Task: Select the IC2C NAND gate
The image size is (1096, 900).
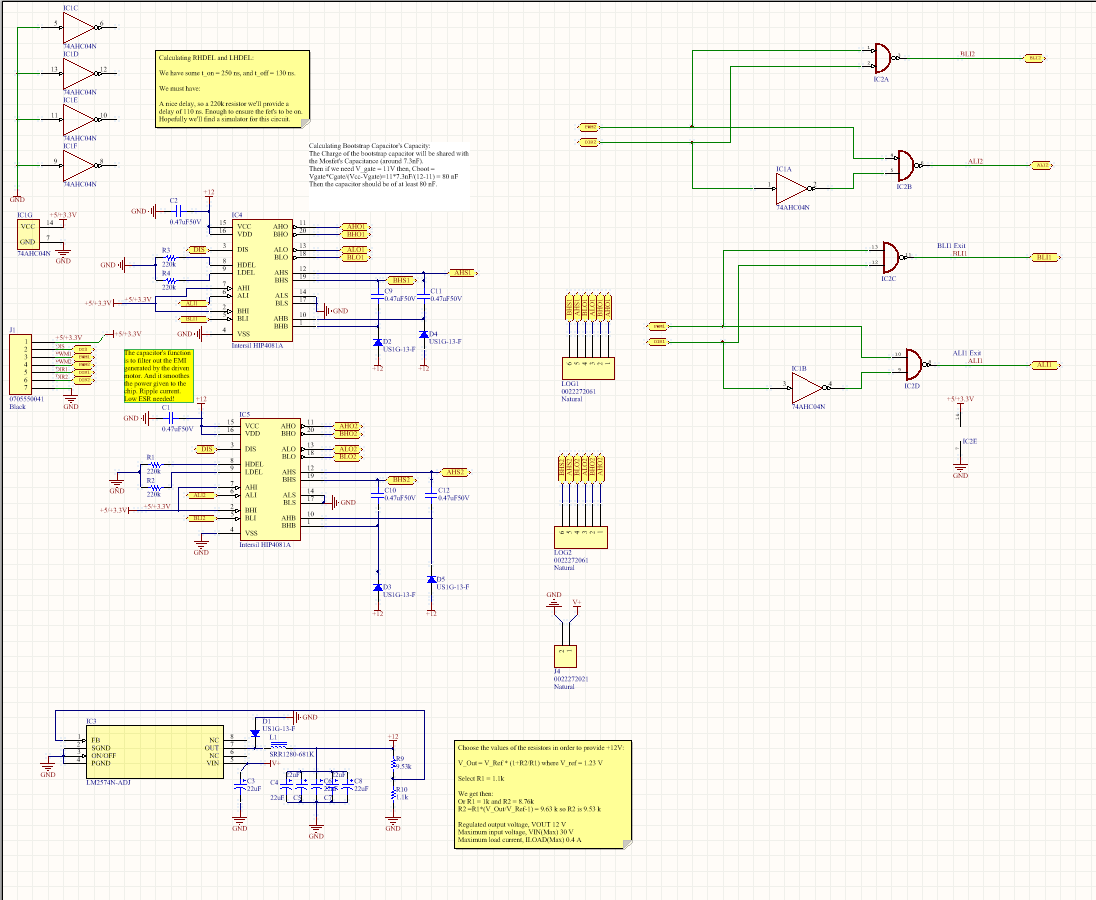Action: tap(890, 258)
